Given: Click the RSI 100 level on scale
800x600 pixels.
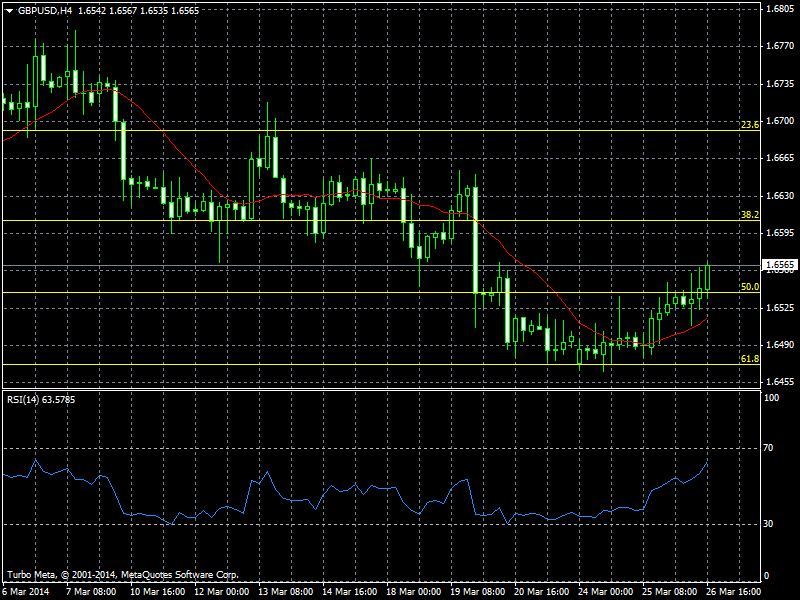Looking at the screenshot, I should tap(771, 398).
